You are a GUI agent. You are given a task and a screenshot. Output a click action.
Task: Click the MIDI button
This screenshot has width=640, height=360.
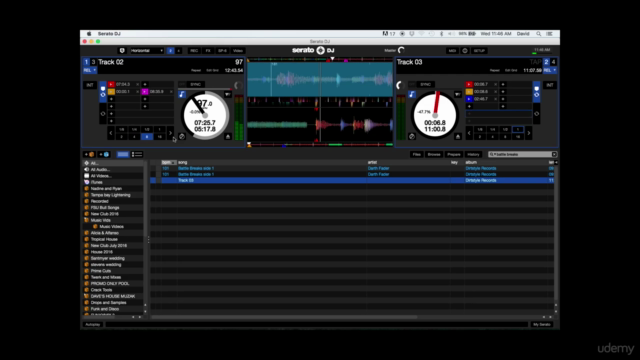tap(452, 51)
